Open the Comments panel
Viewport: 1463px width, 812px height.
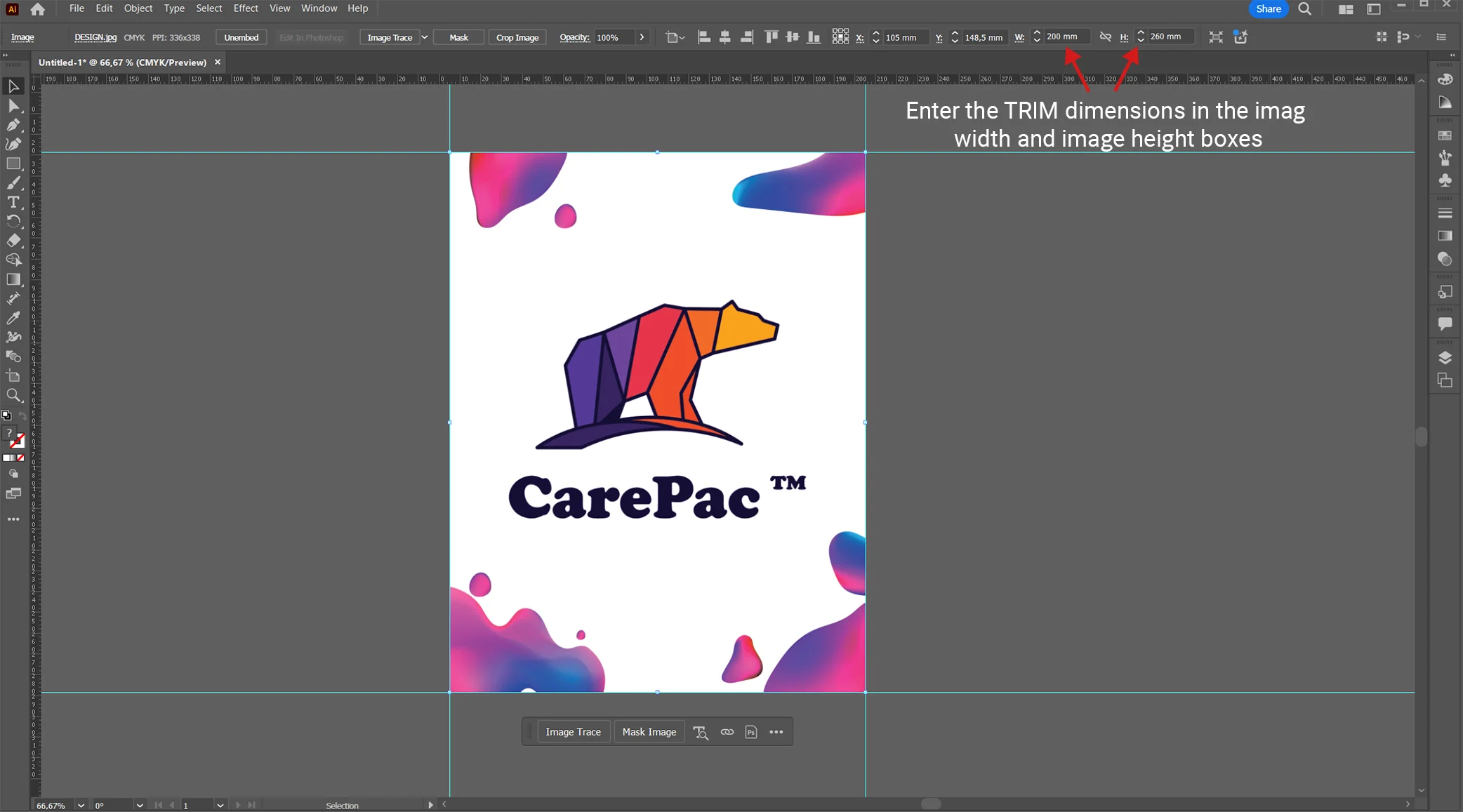(x=1445, y=322)
